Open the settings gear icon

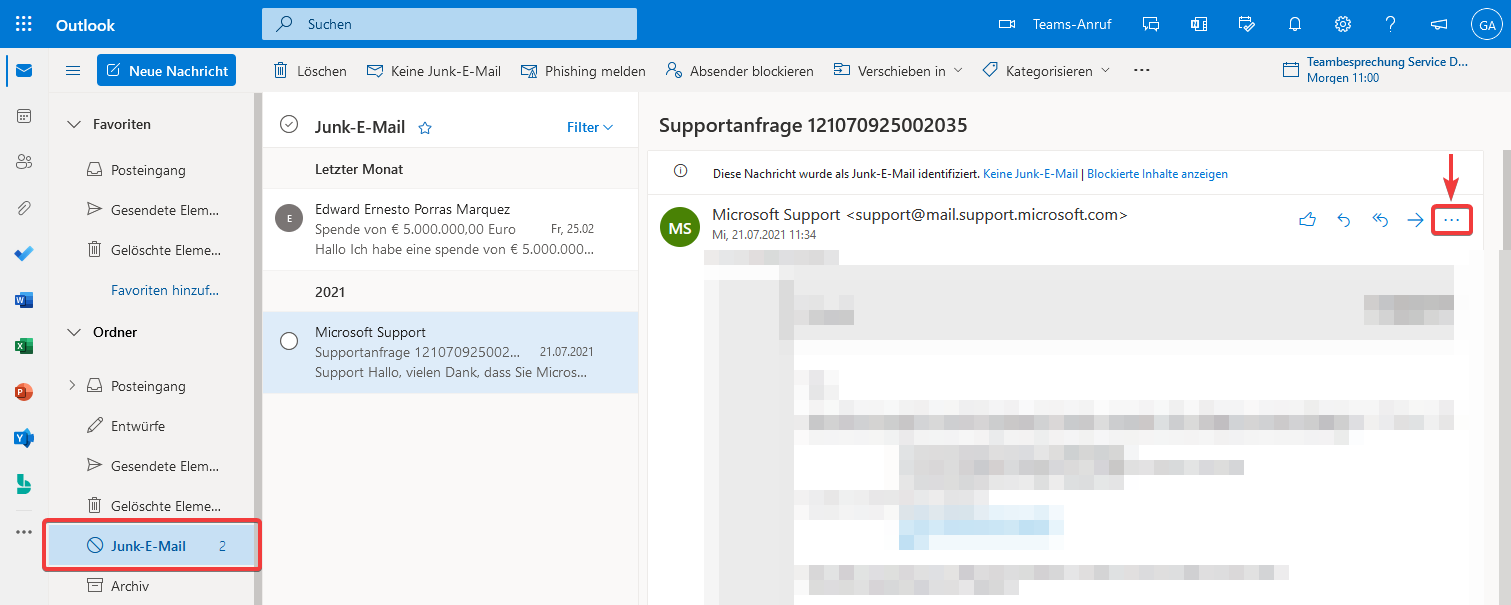point(1343,24)
